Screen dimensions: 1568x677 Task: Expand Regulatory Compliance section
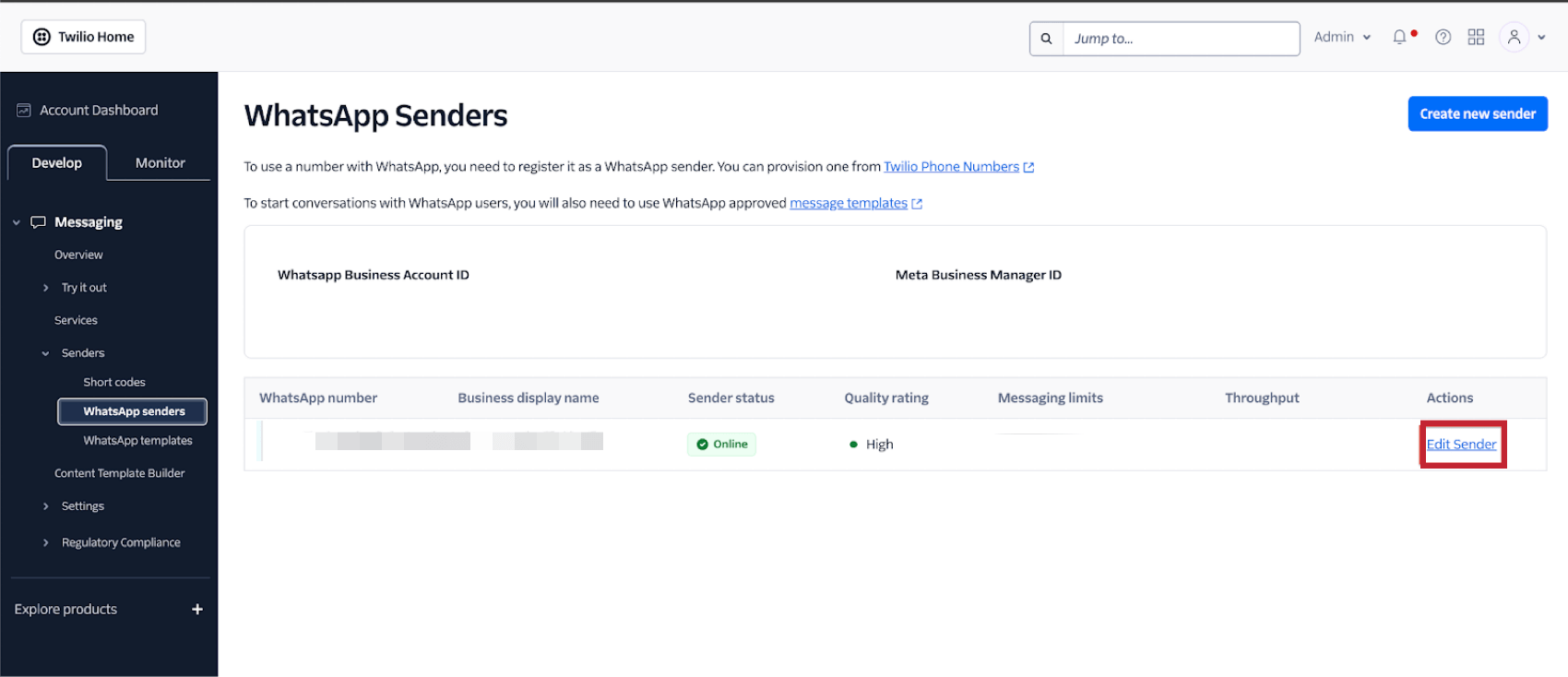[121, 542]
